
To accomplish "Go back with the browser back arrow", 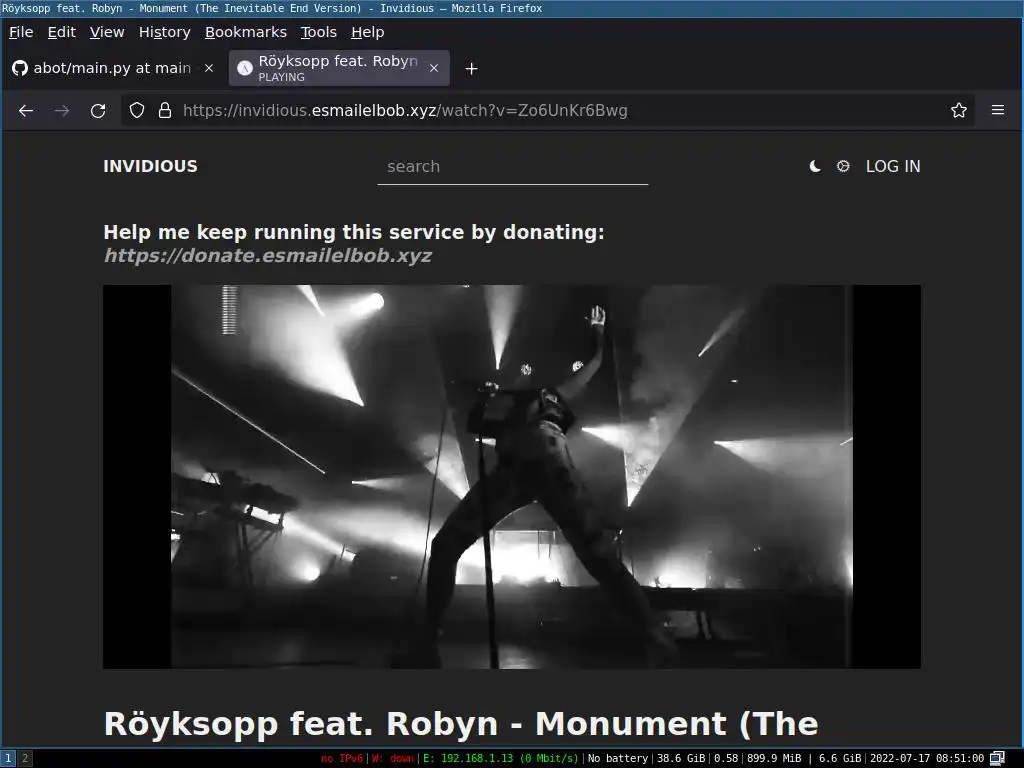I will coord(26,110).
